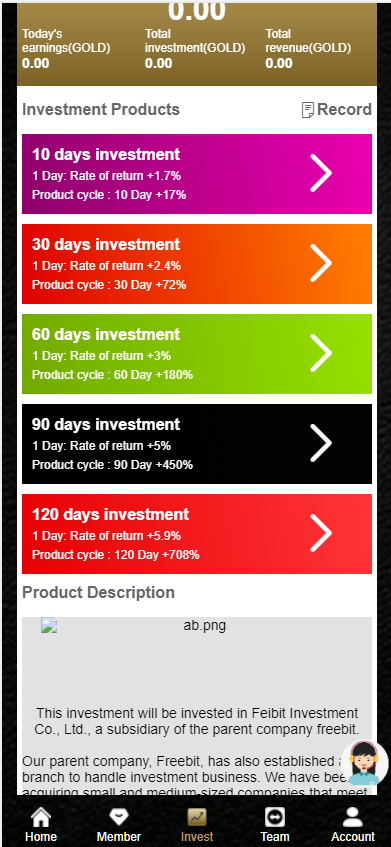Open the Home house icon

click(x=41, y=817)
